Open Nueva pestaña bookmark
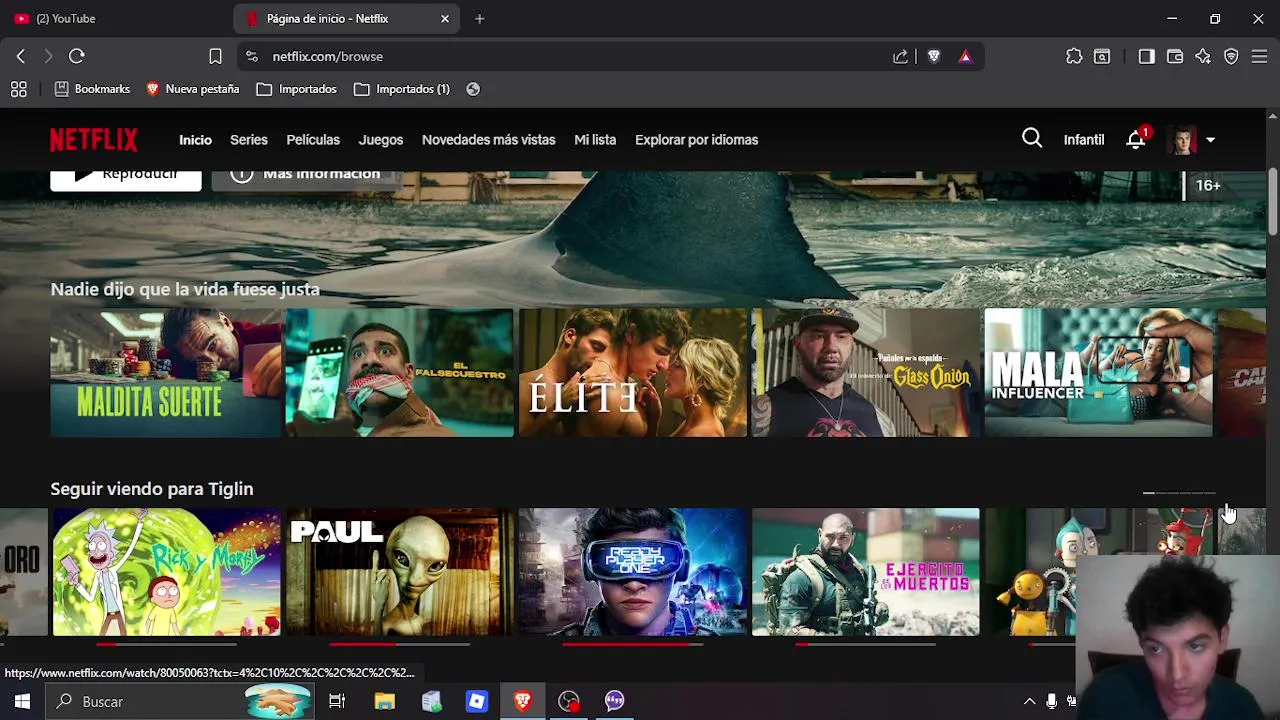 (192, 89)
